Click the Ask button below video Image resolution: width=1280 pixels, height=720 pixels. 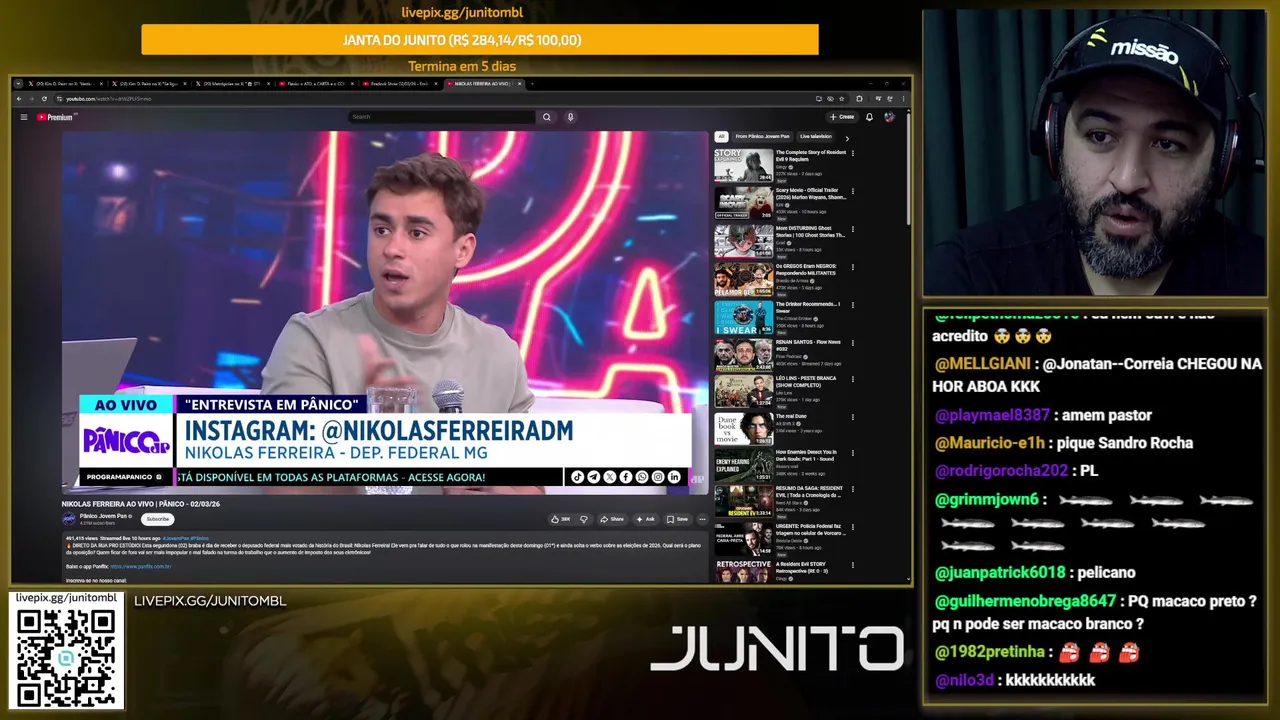point(646,519)
